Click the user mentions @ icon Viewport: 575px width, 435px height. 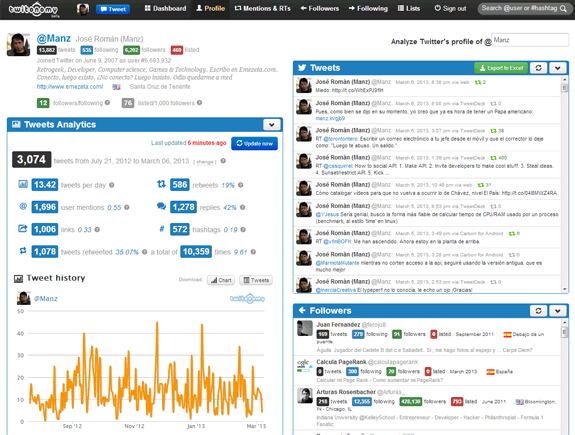click(23, 206)
